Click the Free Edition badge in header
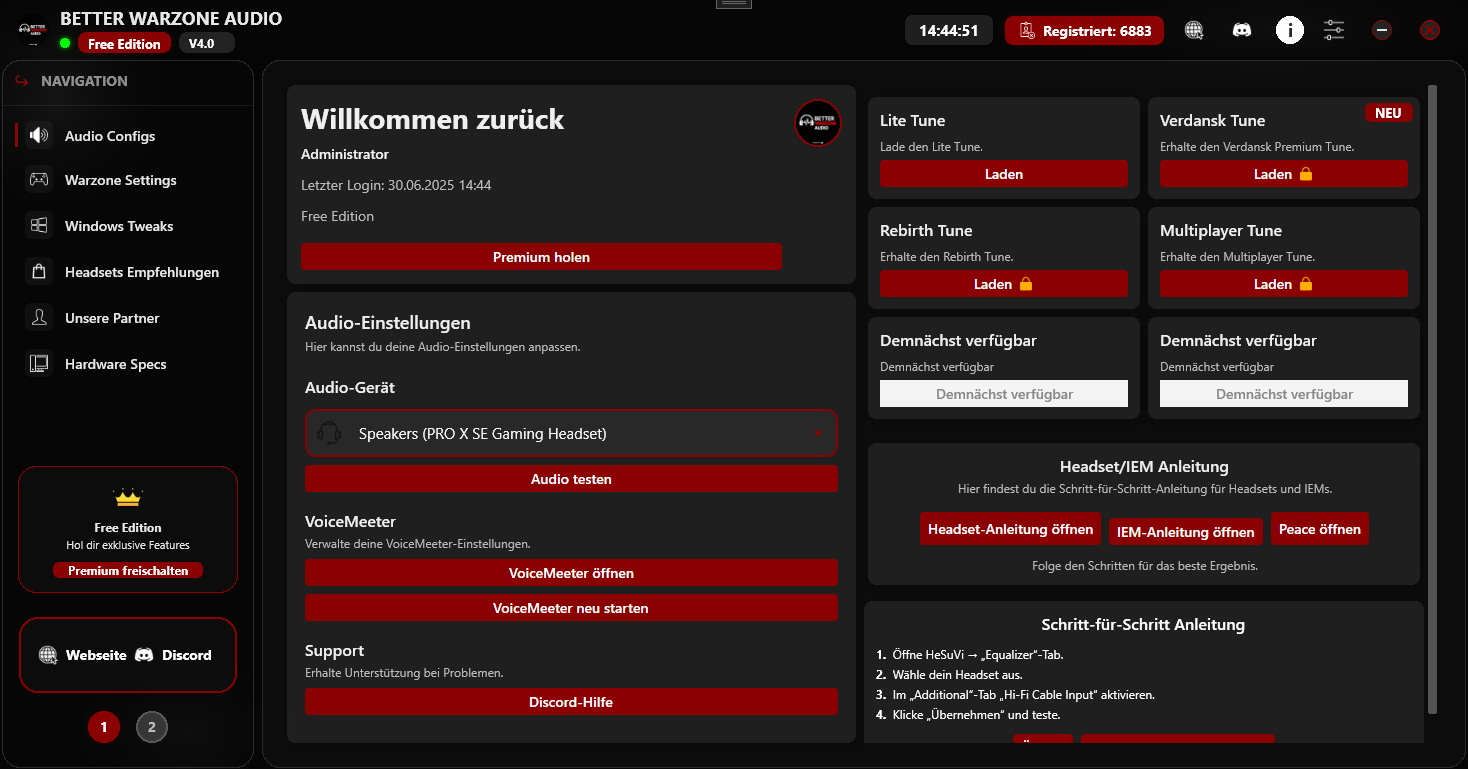The image size is (1468, 769). (x=124, y=44)
